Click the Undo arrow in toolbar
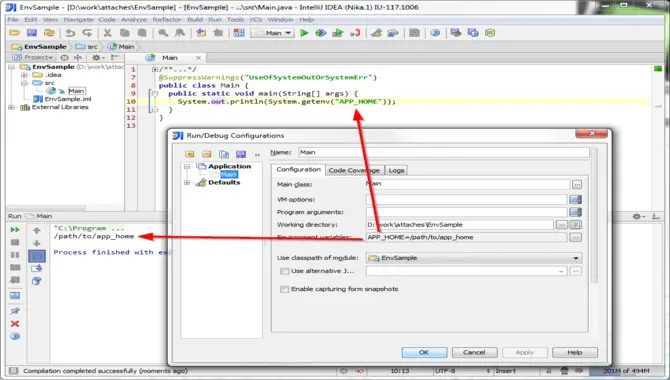The width and height of the screenshot is (670, 380). (70, 33)
